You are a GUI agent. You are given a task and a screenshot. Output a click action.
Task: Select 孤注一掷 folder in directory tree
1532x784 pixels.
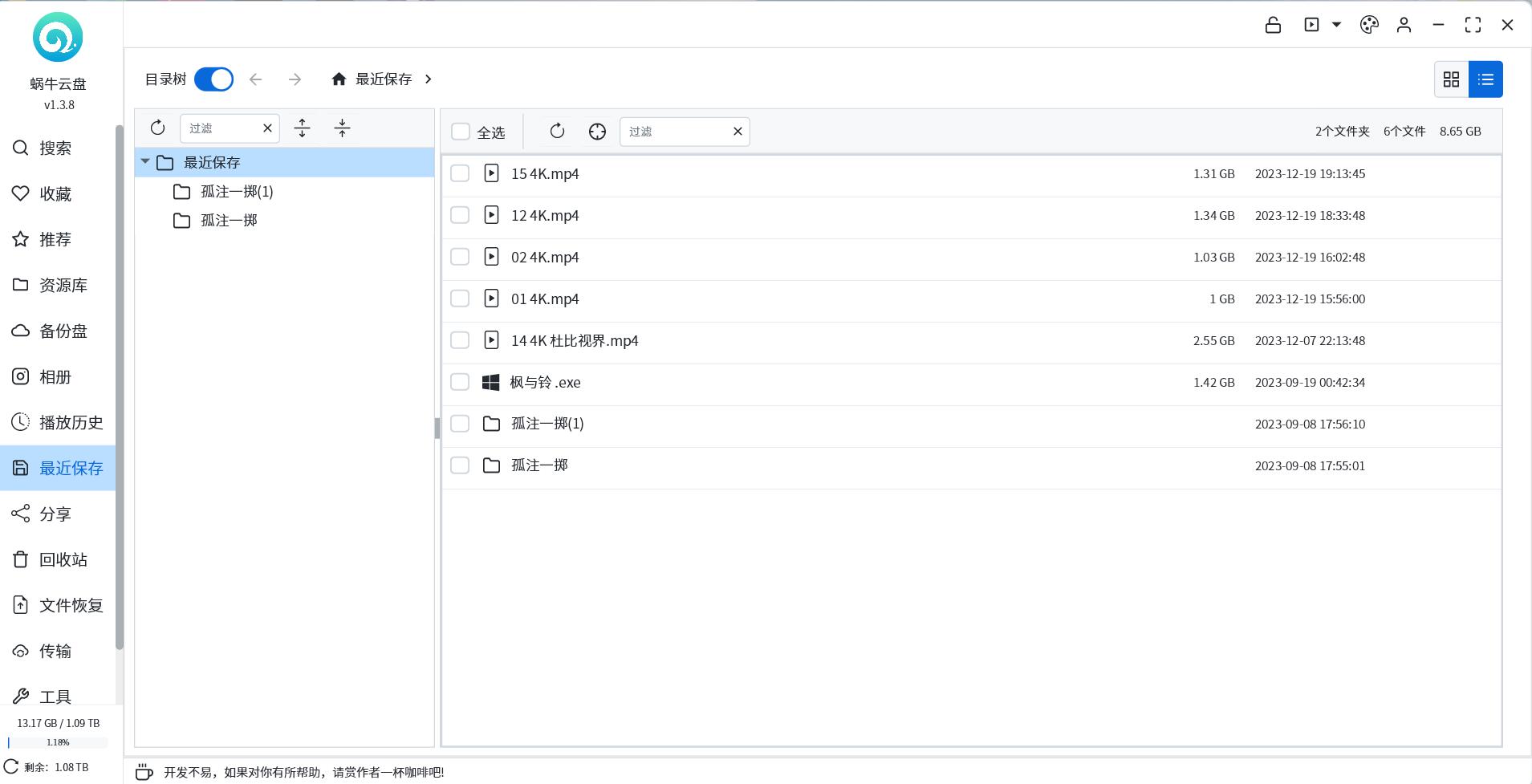click(229, 221)
